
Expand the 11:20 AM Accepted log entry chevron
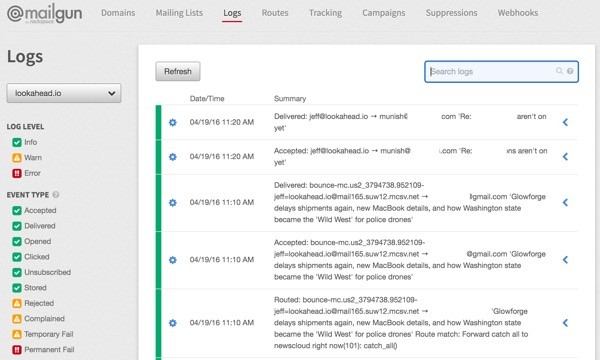pos(565,157)
